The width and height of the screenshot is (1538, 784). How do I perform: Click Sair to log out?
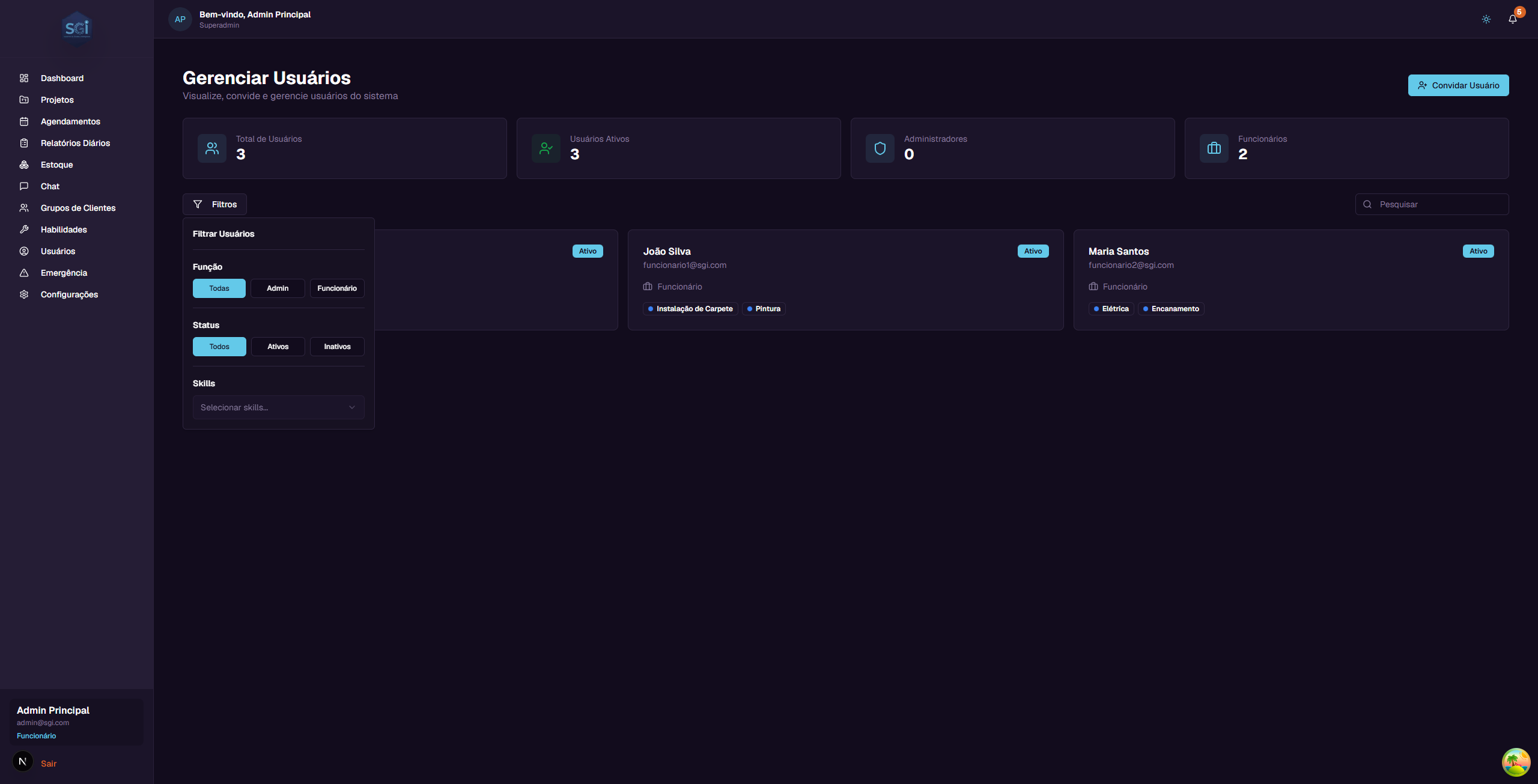(x=48, y=764)
